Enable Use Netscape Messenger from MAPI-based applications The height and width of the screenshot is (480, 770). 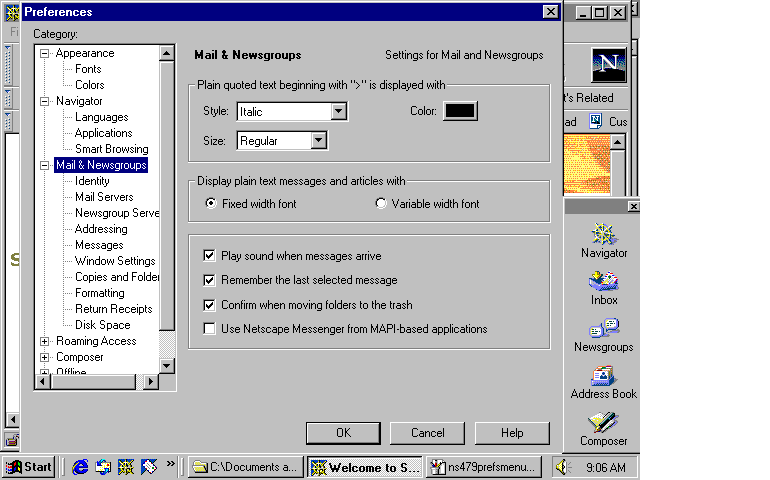[x=209, y=329]
